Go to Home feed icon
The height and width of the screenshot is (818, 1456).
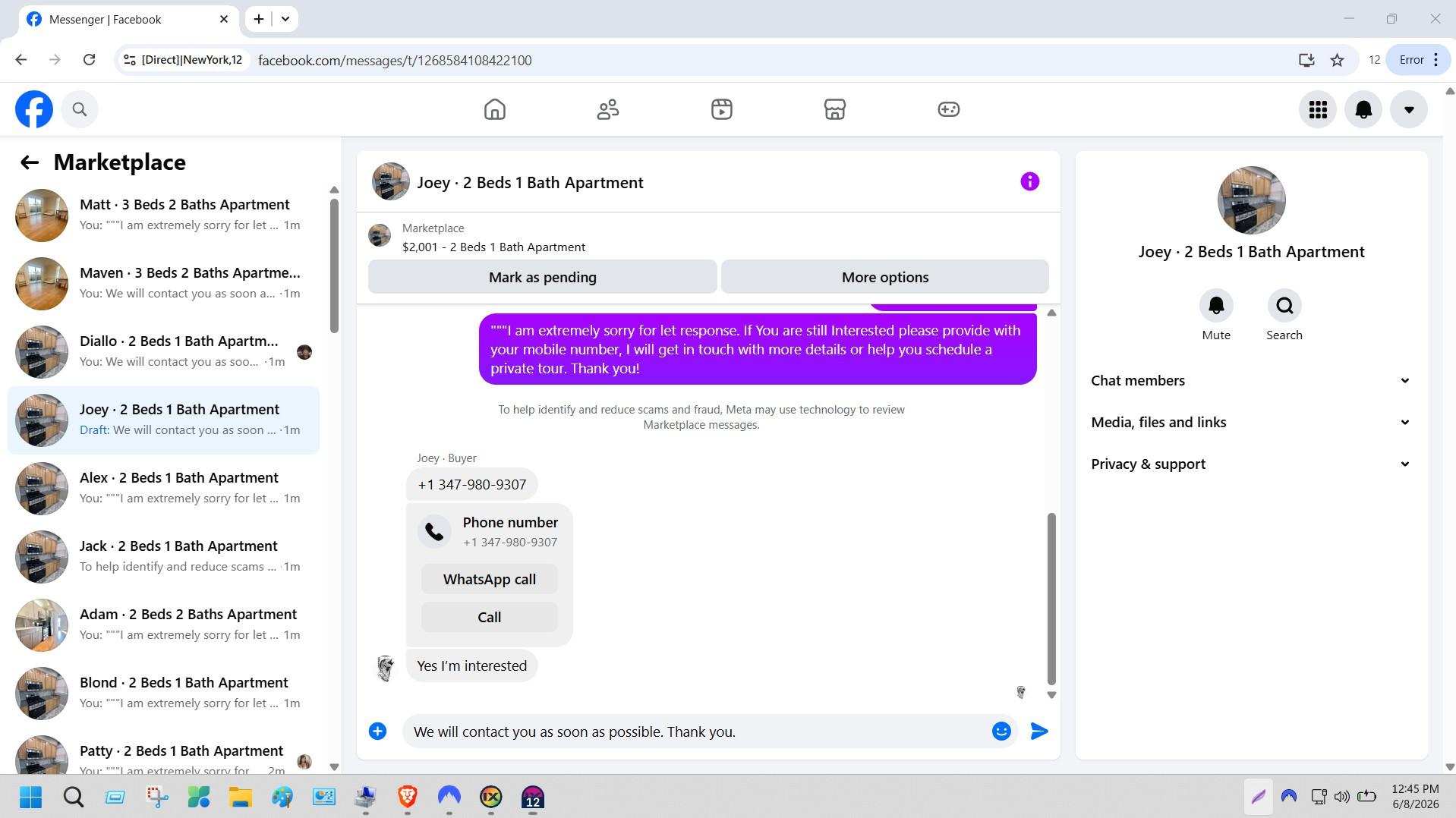pyautogui.click(x=495, y=109)
